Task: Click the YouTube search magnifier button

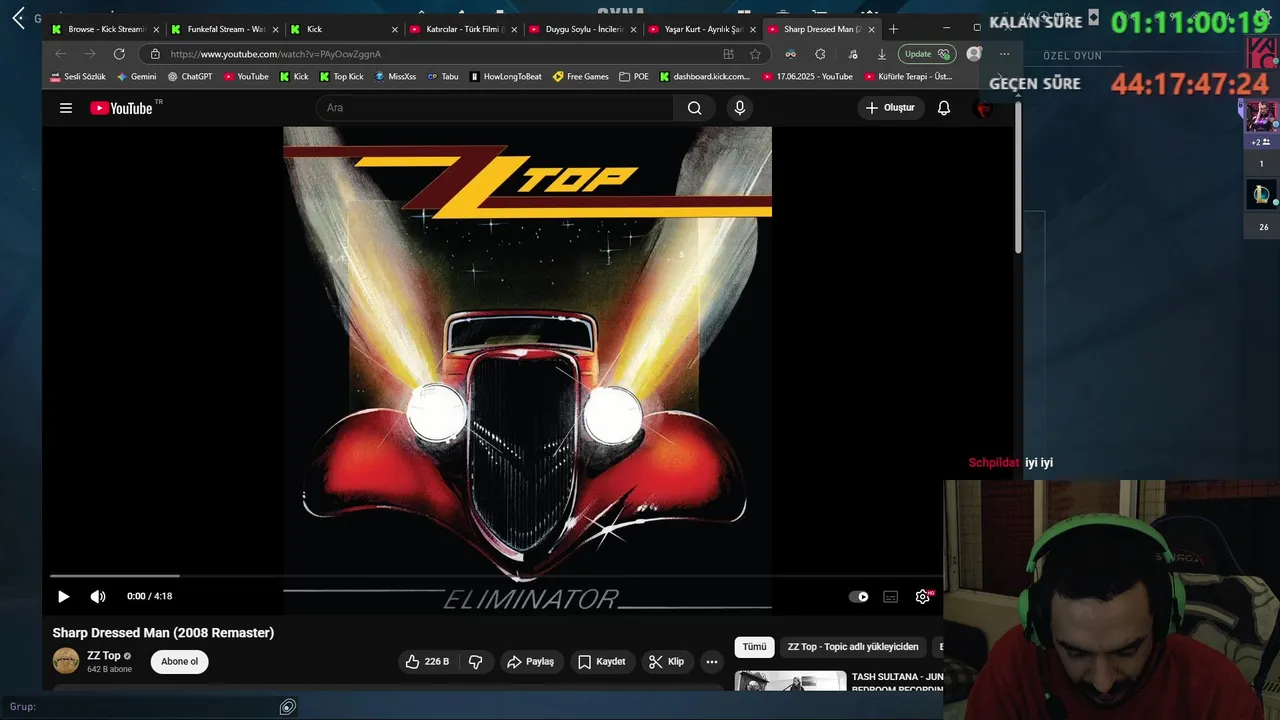Action: coord(694,108)
